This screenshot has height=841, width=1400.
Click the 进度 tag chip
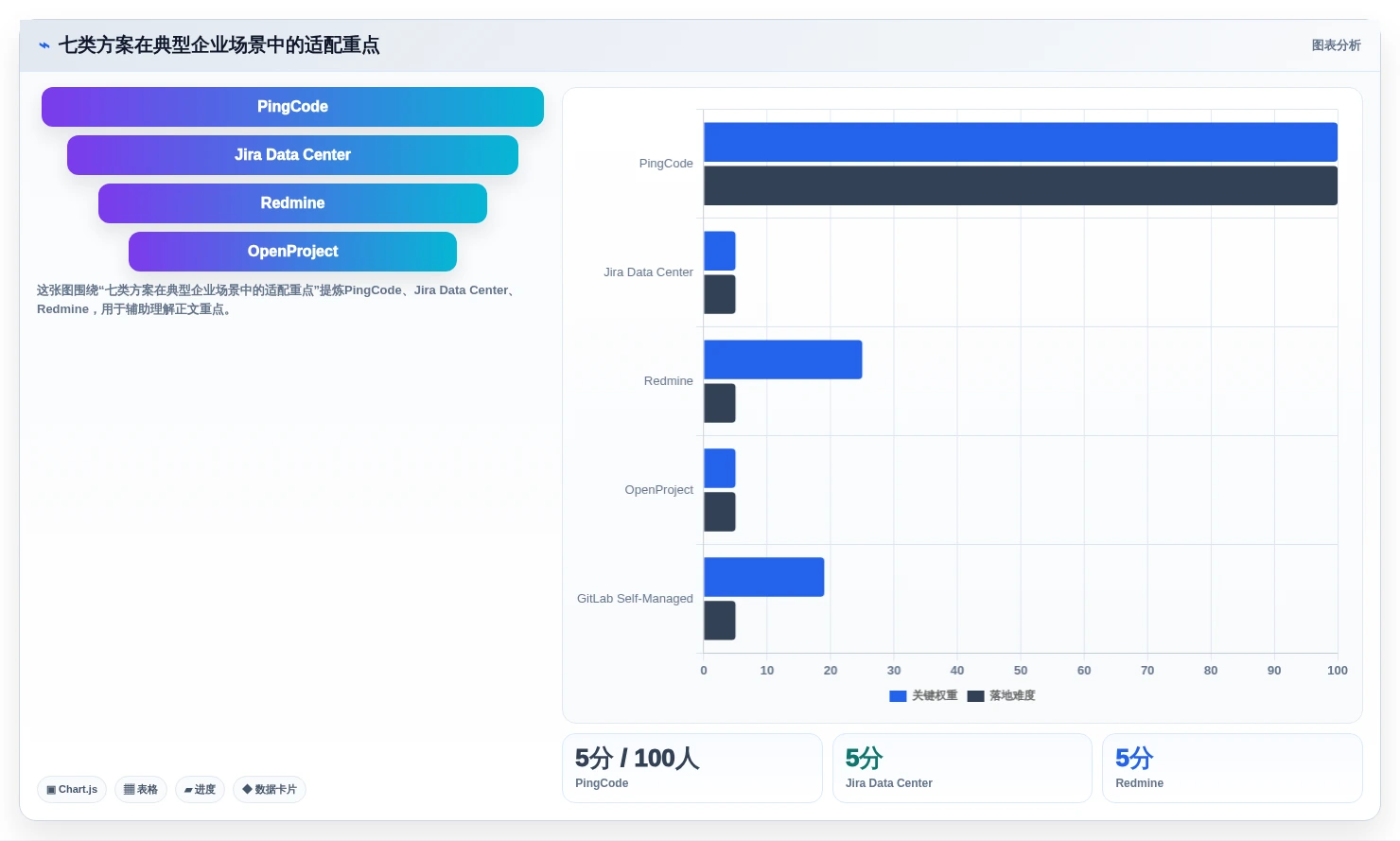(x=200, y=789)
